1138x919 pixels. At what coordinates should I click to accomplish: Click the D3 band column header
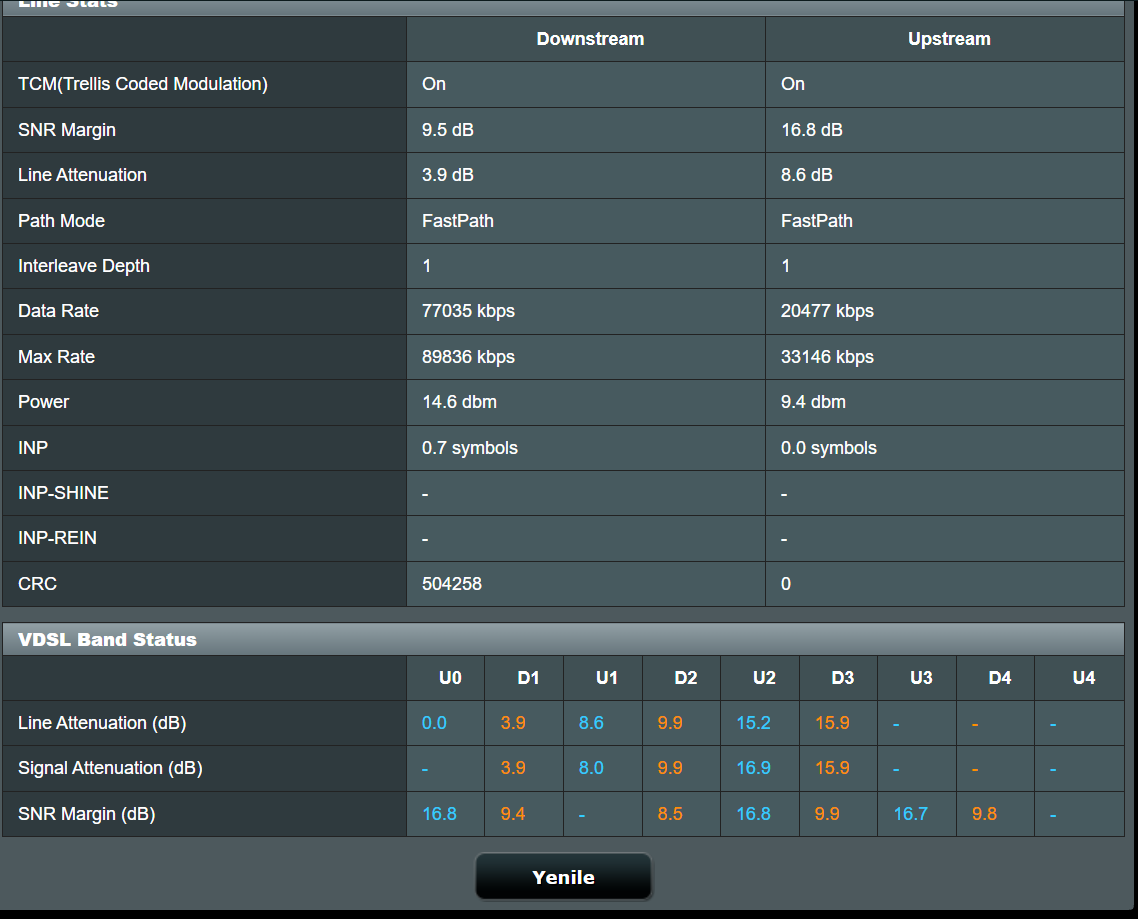843,677
